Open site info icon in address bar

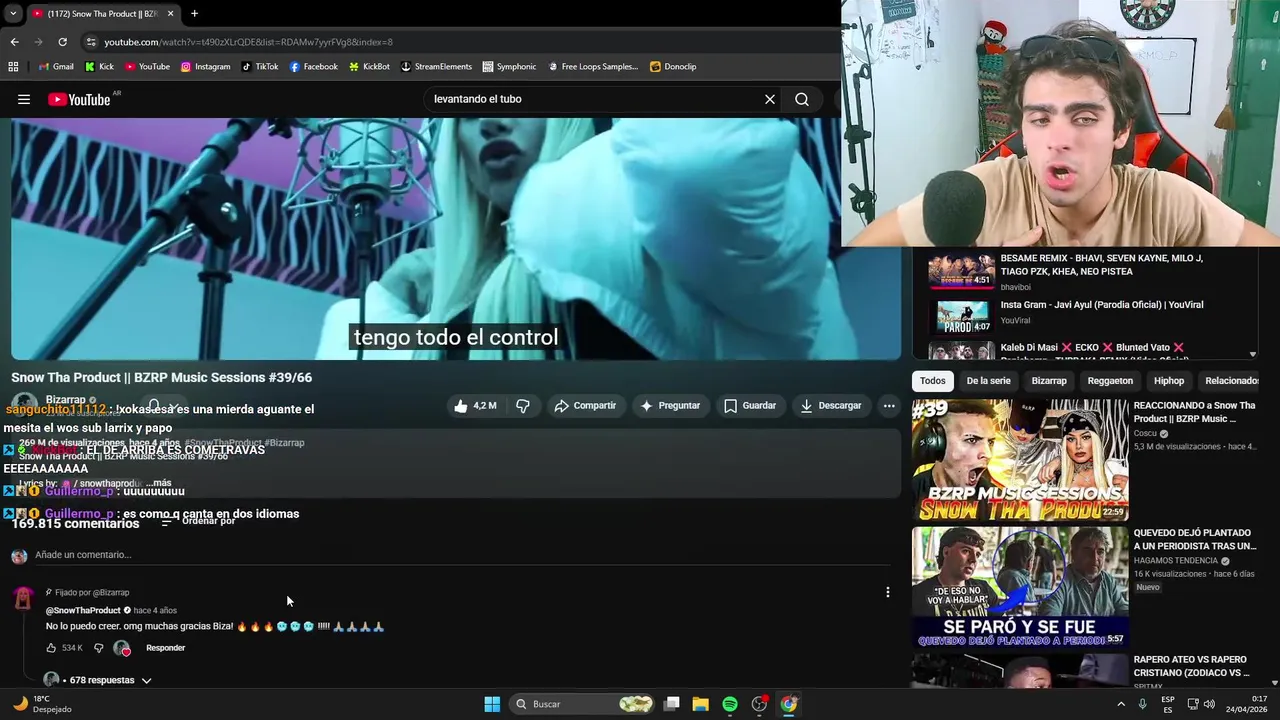(x=91, y=42)
